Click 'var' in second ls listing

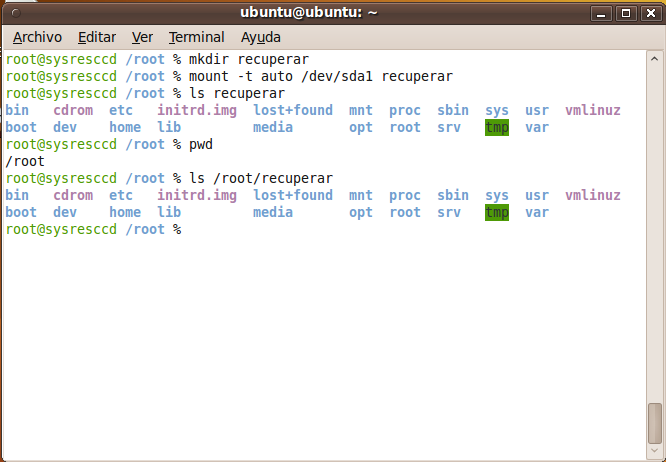pos(537,212)
